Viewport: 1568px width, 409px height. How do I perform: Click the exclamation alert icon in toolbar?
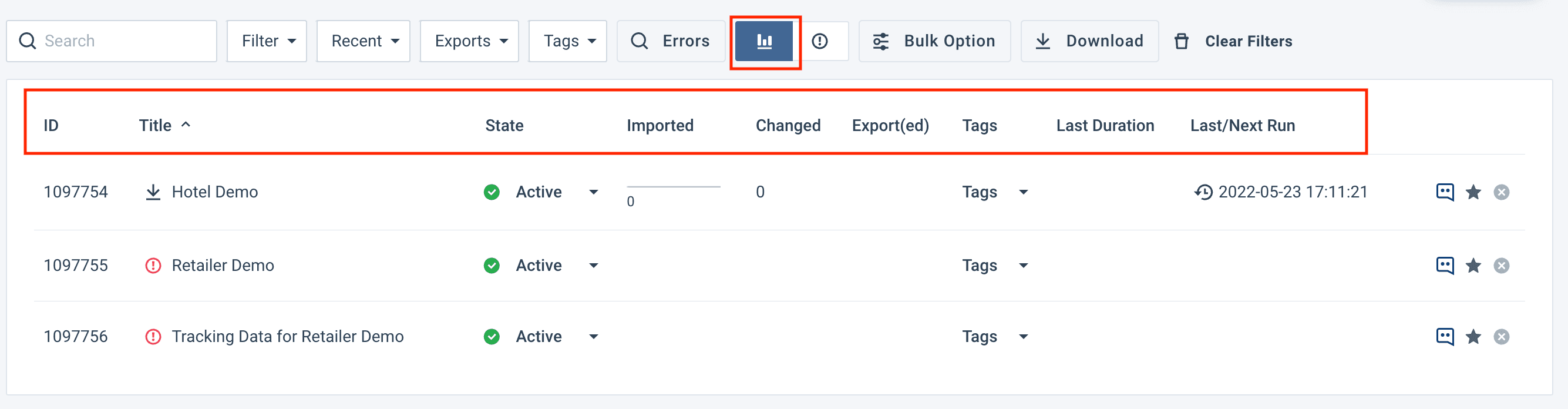pos(820,42)
